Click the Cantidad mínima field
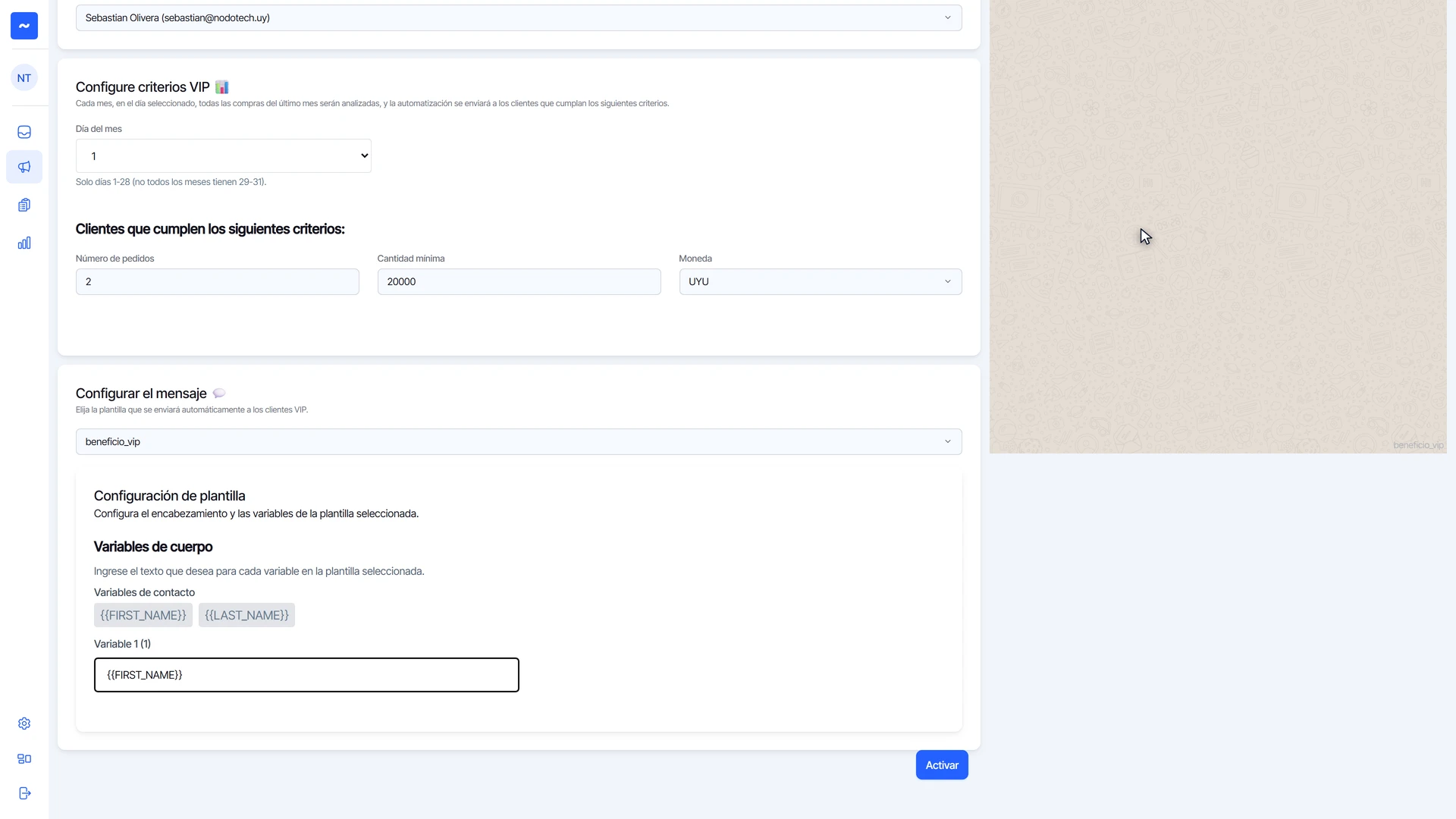Screen dimensions: 1456x819 (x=519, y=282)
